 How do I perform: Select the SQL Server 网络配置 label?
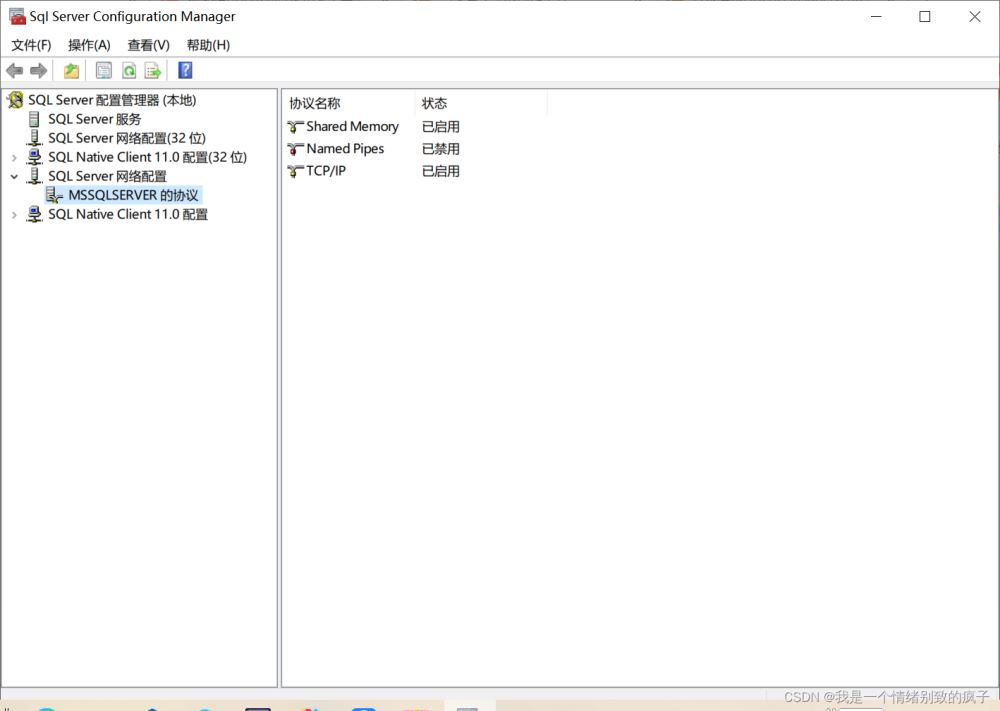click(107, 176)
